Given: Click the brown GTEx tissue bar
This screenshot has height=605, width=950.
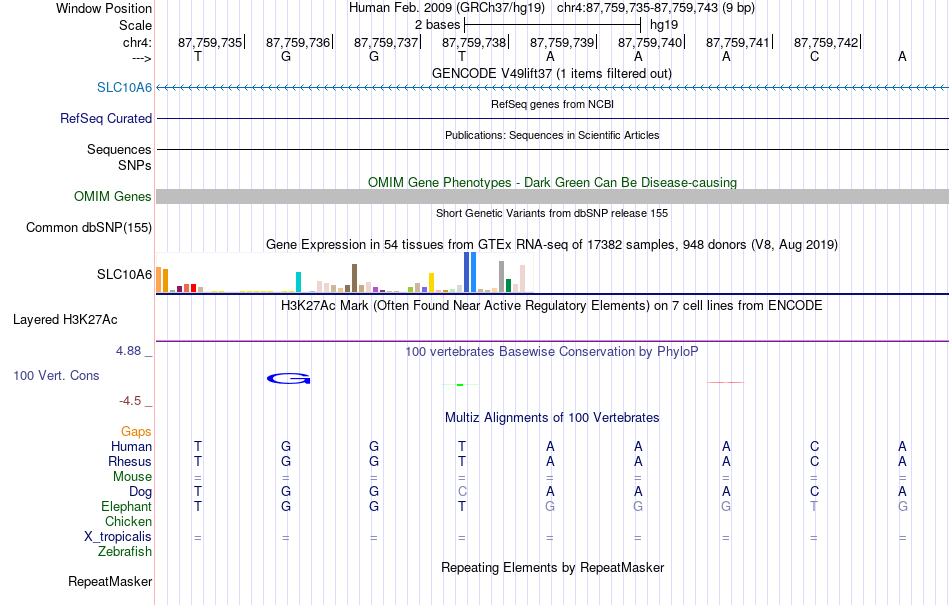Looking at the screenshot, I should click(354, 278).
